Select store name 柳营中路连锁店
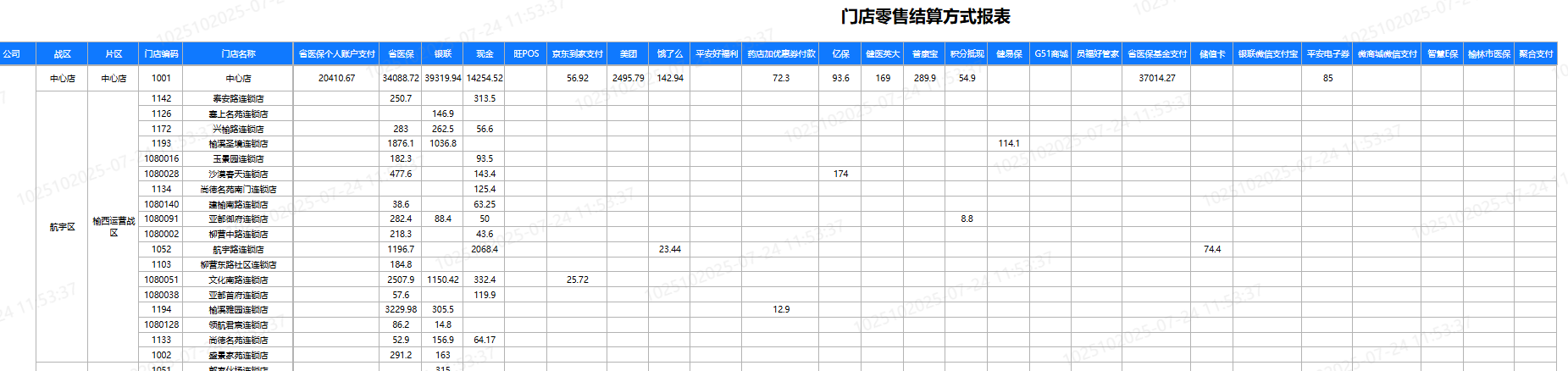 click(x=238, y=234)
